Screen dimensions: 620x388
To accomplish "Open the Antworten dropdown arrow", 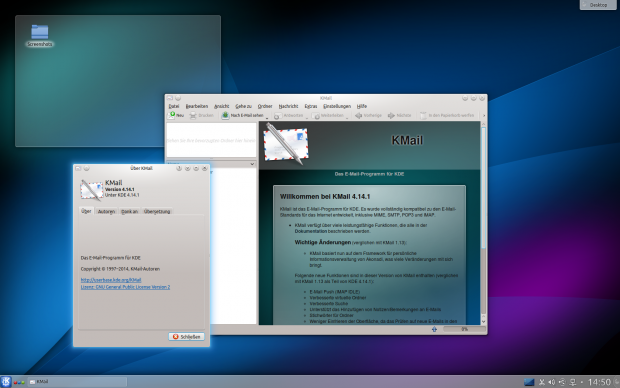I will coord(306,117).
